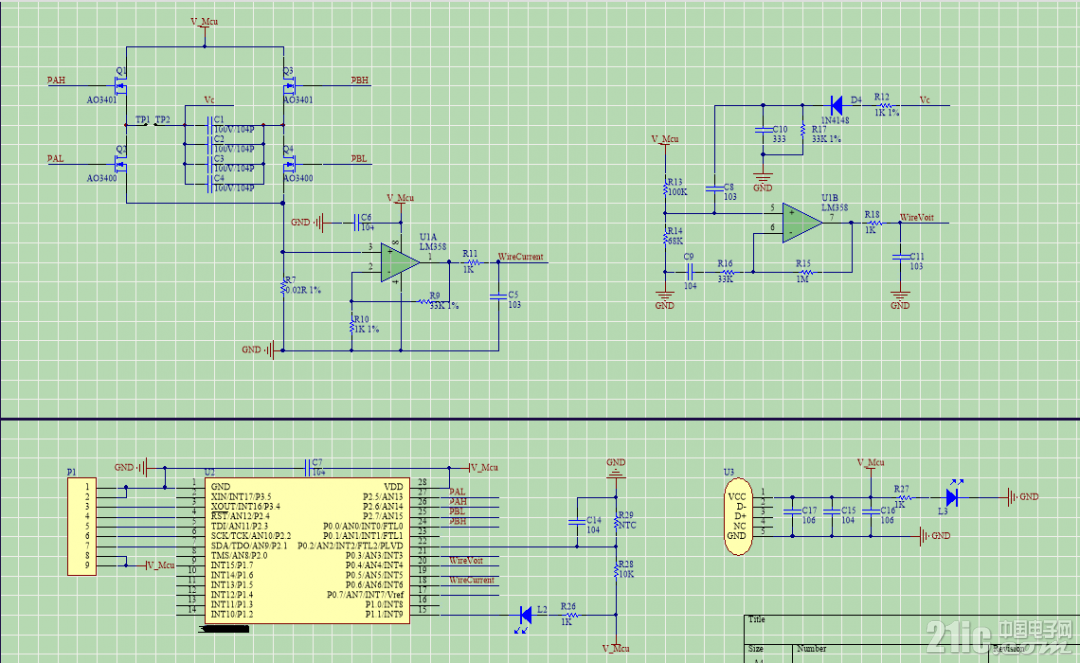Click the XIN/INT17/P3.5 pin label
Viewport: 1080px width, 663px height.
[241, 496]
